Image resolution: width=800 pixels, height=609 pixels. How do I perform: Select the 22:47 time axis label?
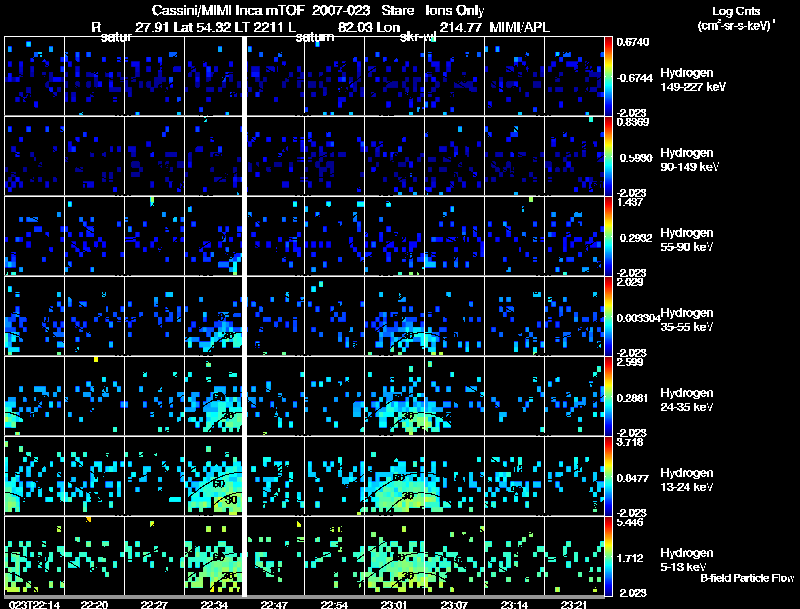pyautogui.click(x=274, y=604)
